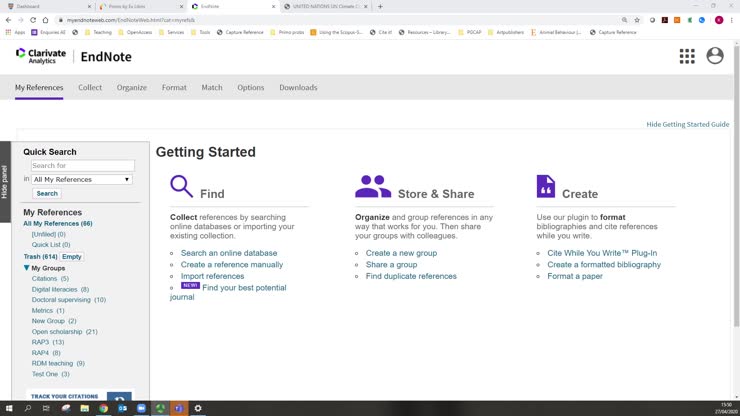Open Trash (614) folder

tap(40, 256)
